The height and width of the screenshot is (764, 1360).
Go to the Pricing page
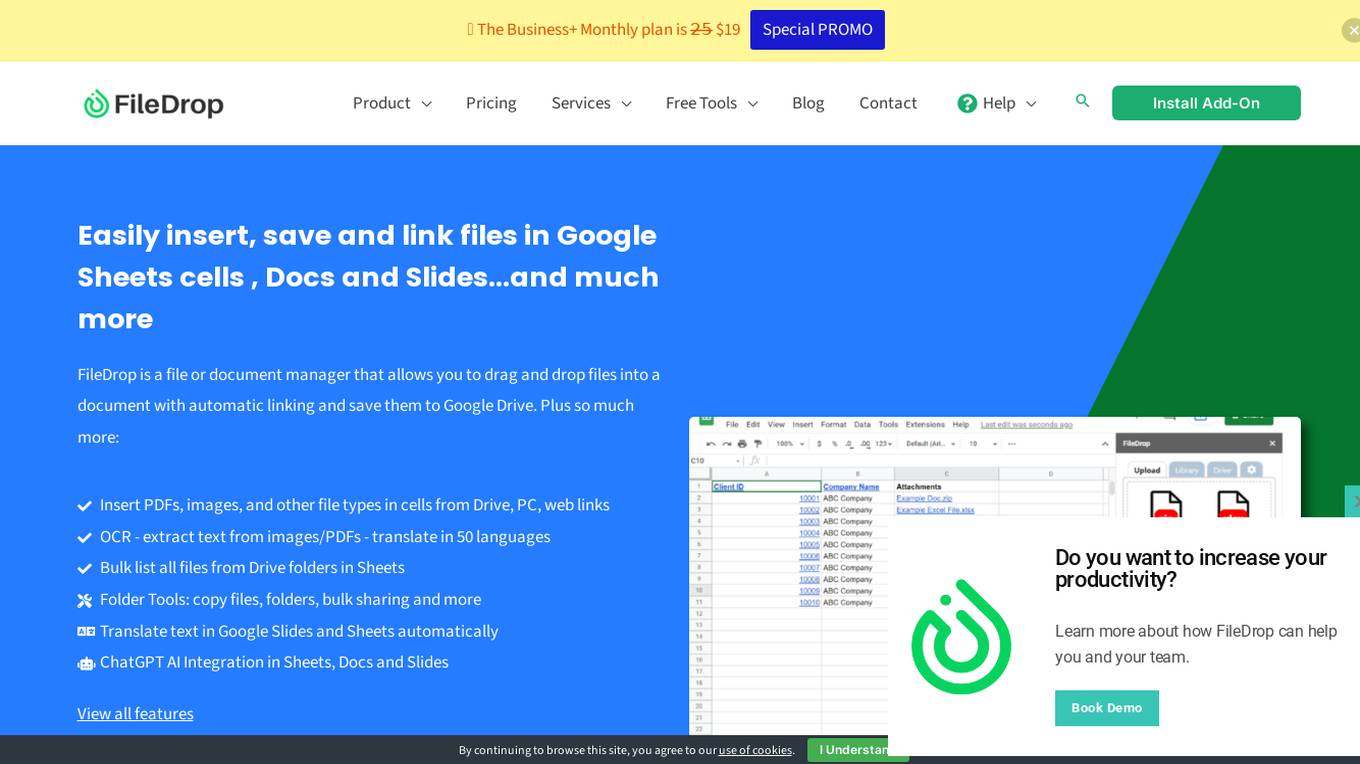coord(491,103)
